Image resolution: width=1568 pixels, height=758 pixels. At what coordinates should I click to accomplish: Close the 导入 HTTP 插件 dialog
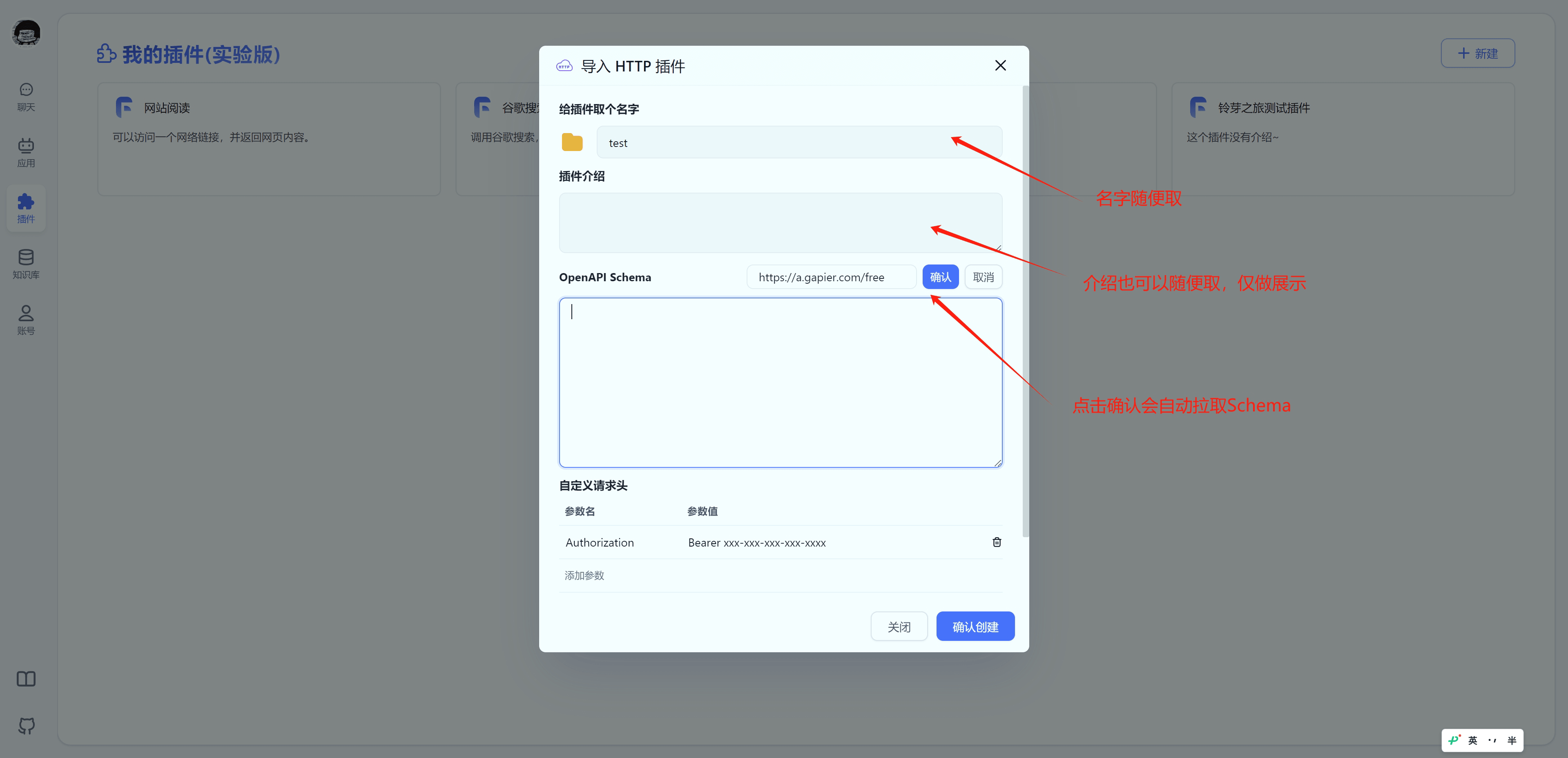pyautogui.click(x=1000, y=66)
